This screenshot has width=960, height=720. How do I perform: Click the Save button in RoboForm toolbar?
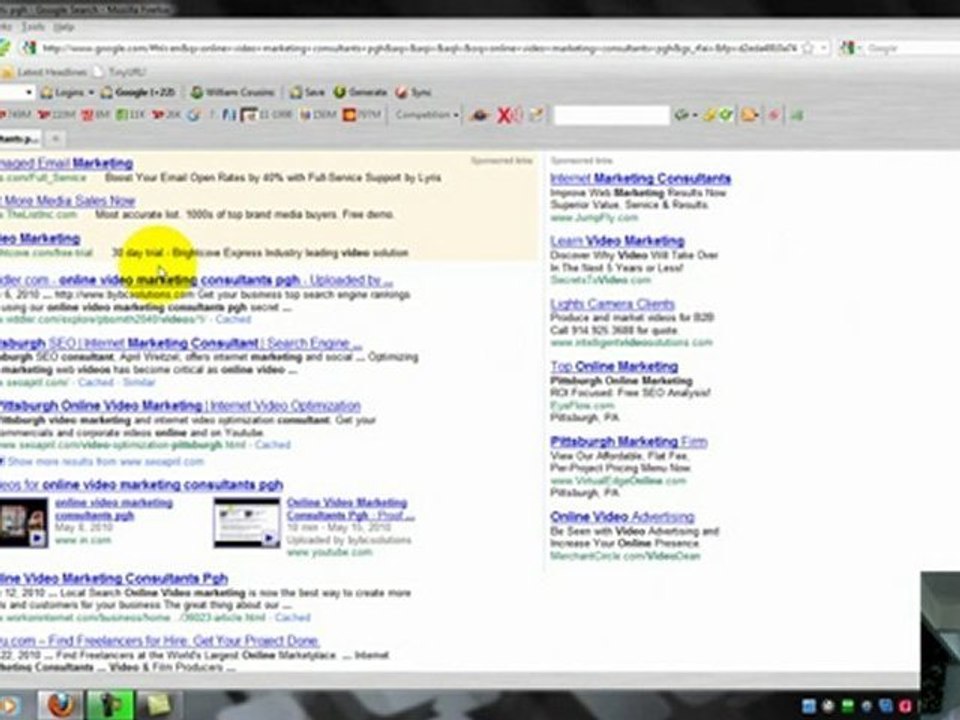pos(307,92)
